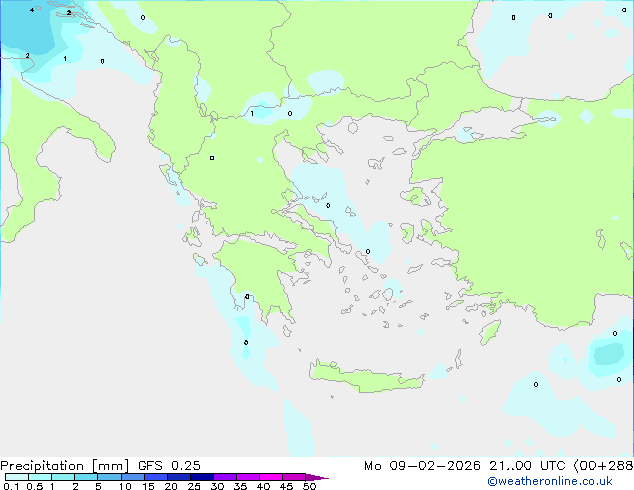This screenshot has width=634, height=490.
Task: Click the 15–20 mm legend swatch
Action: [156, 477]
